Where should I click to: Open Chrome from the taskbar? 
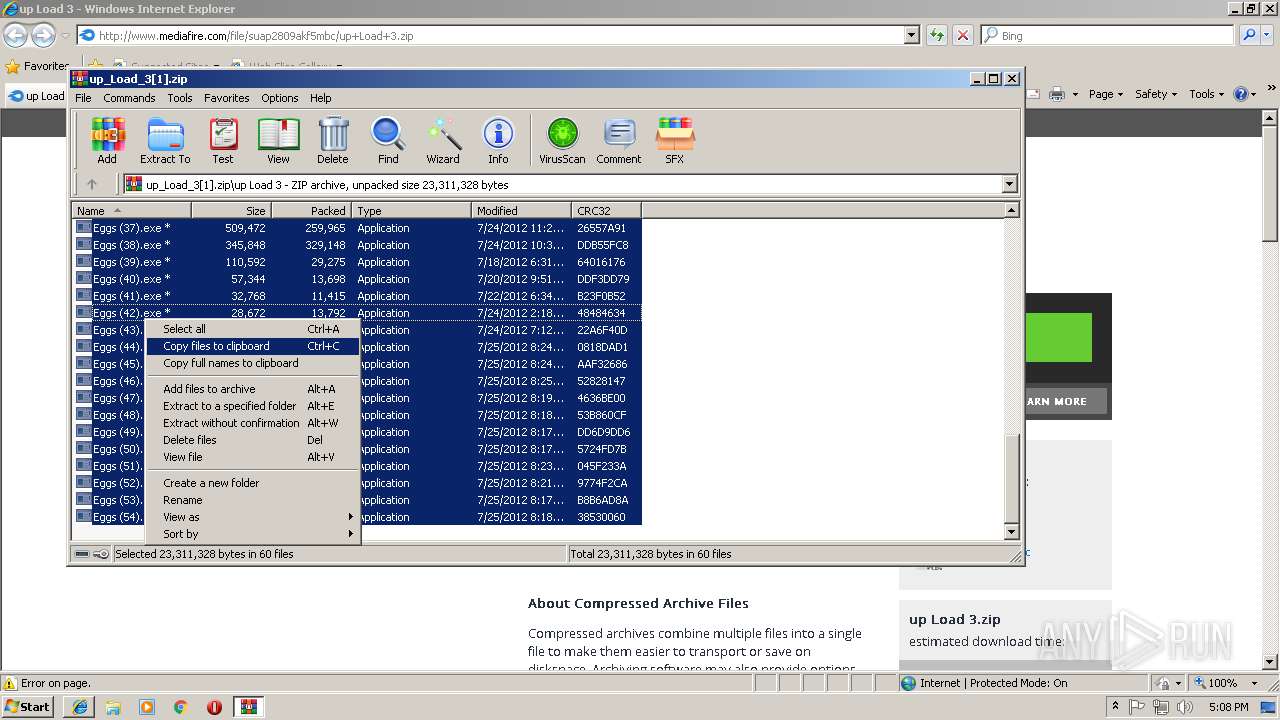click(181, 707)
